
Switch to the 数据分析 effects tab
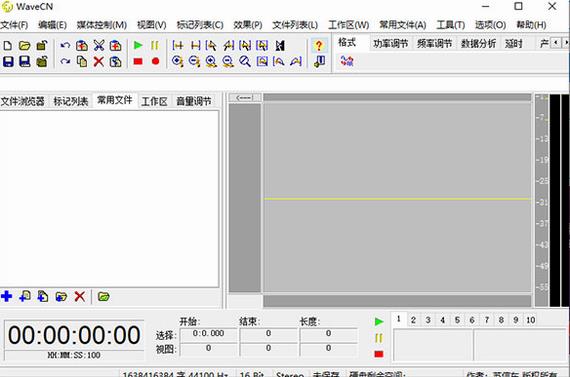pos(478,44)
